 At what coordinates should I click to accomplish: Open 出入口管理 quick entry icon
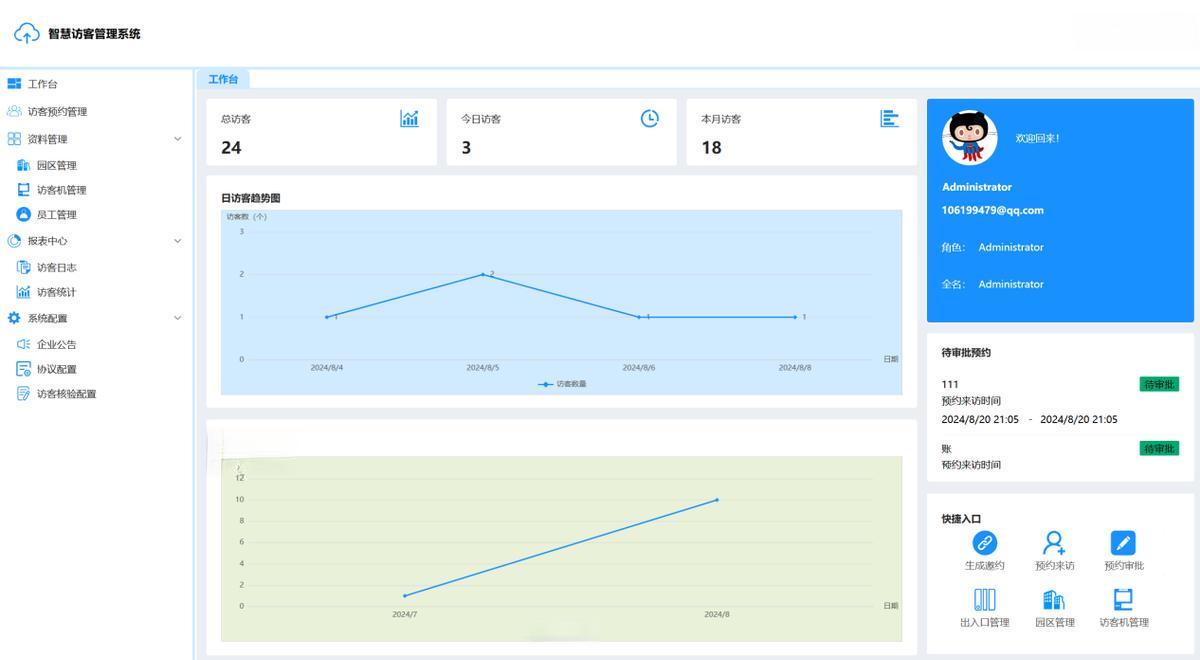click(x=985, y=599)
